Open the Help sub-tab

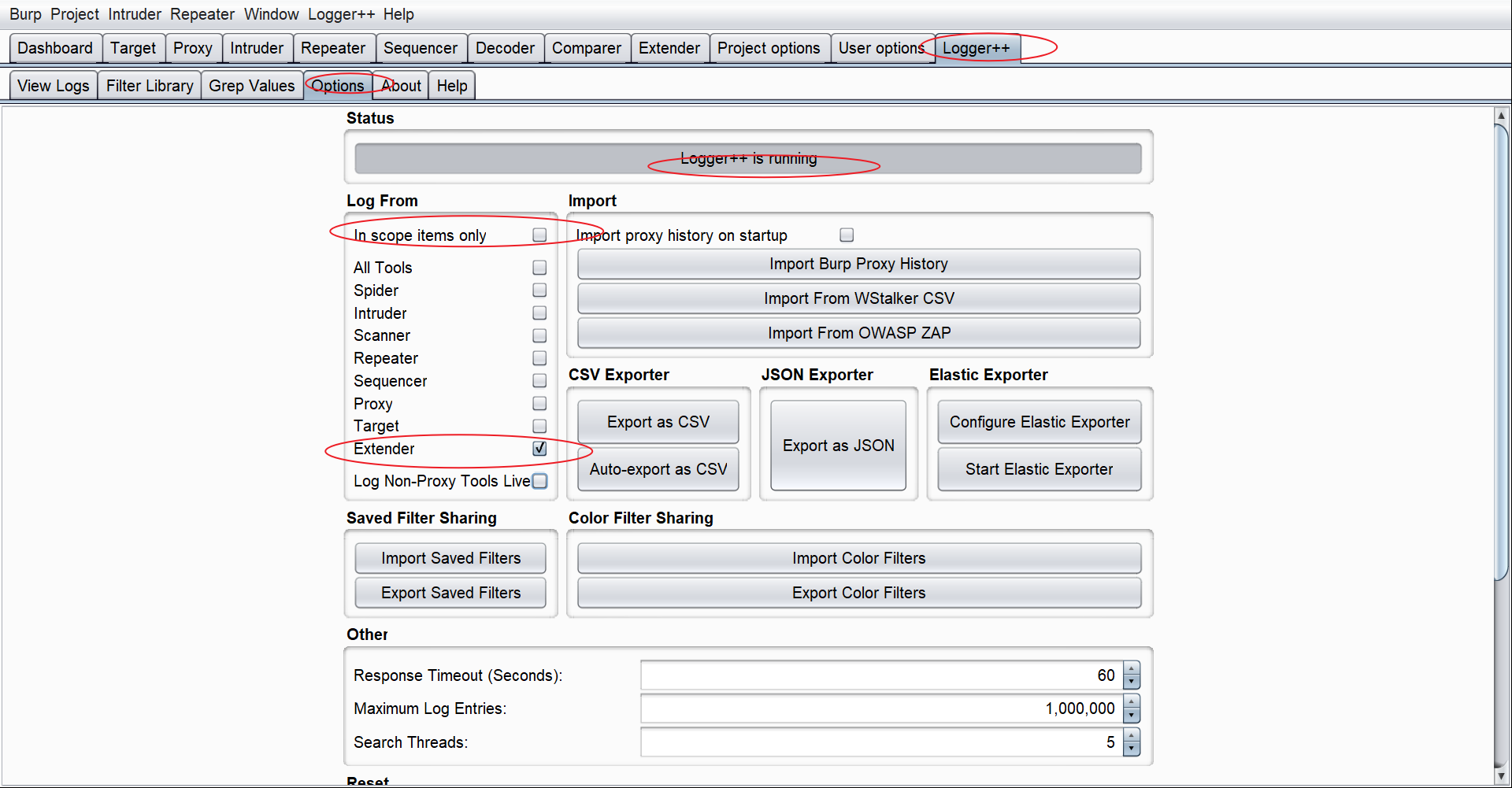452,86
